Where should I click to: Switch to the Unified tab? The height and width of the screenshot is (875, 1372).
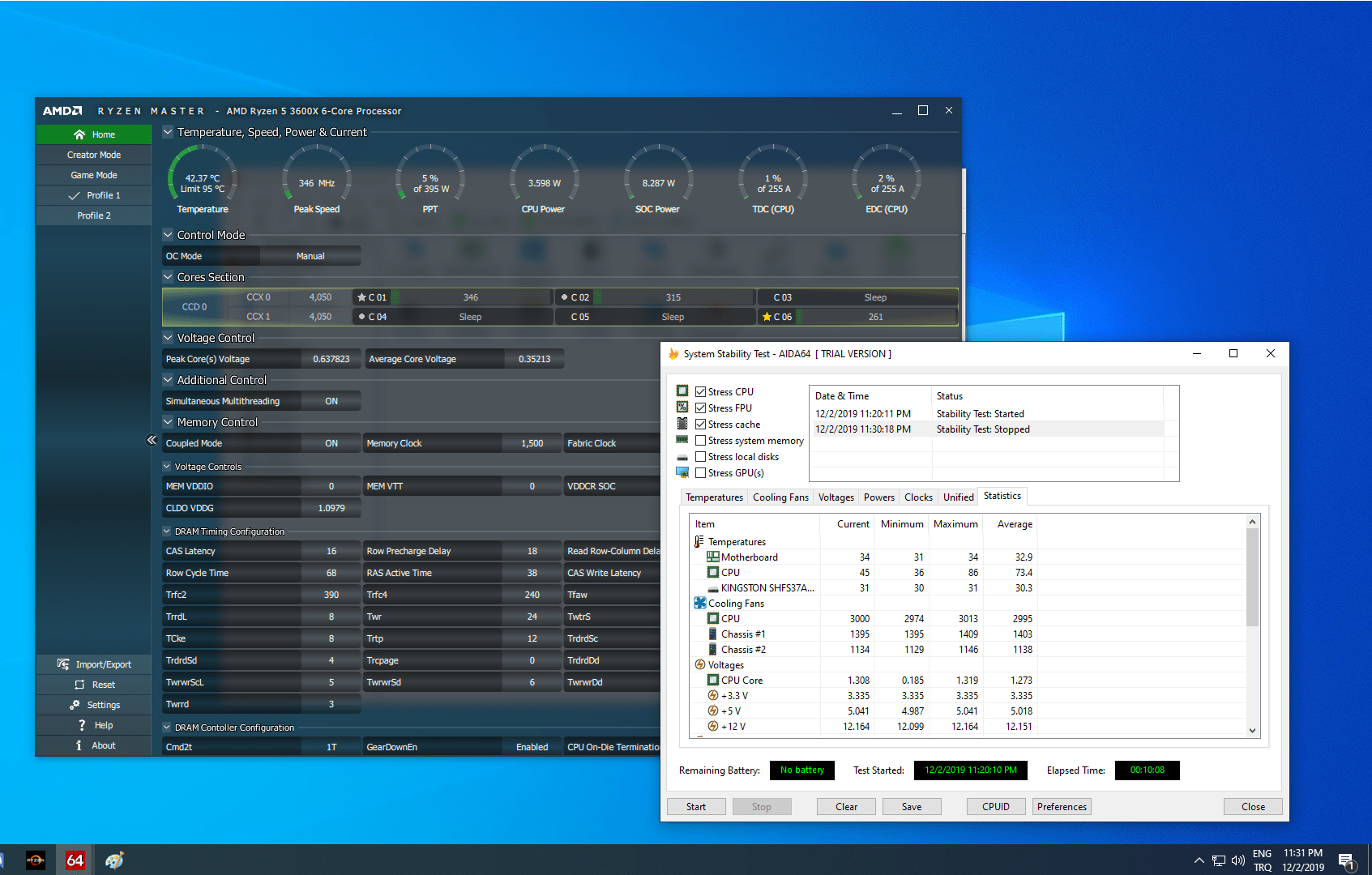click(x=959, y=497)
